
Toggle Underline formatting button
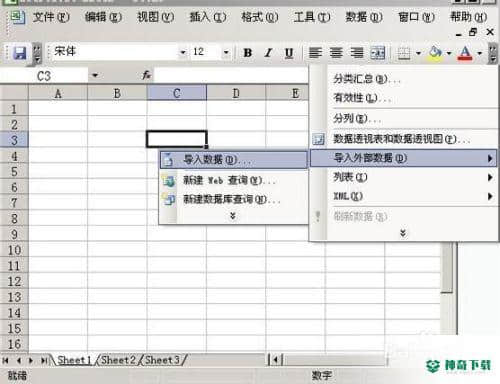coord(289,53)
